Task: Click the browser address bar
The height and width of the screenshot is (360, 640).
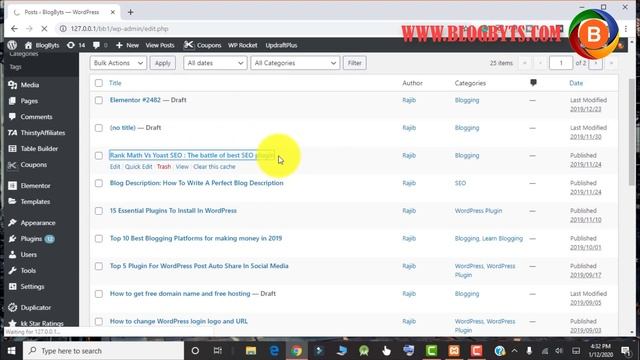Action: (229, 29)
